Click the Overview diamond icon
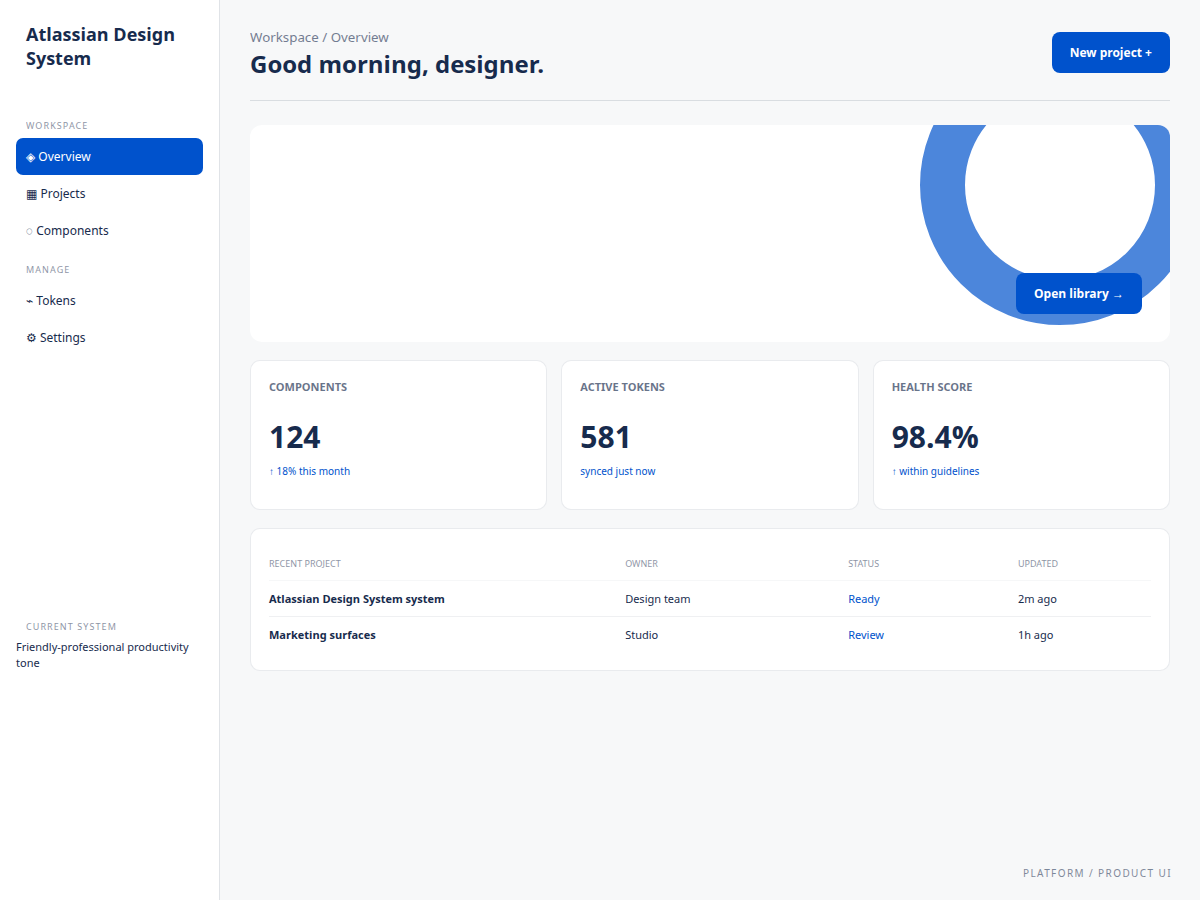1200x900 pixels. 31,157
